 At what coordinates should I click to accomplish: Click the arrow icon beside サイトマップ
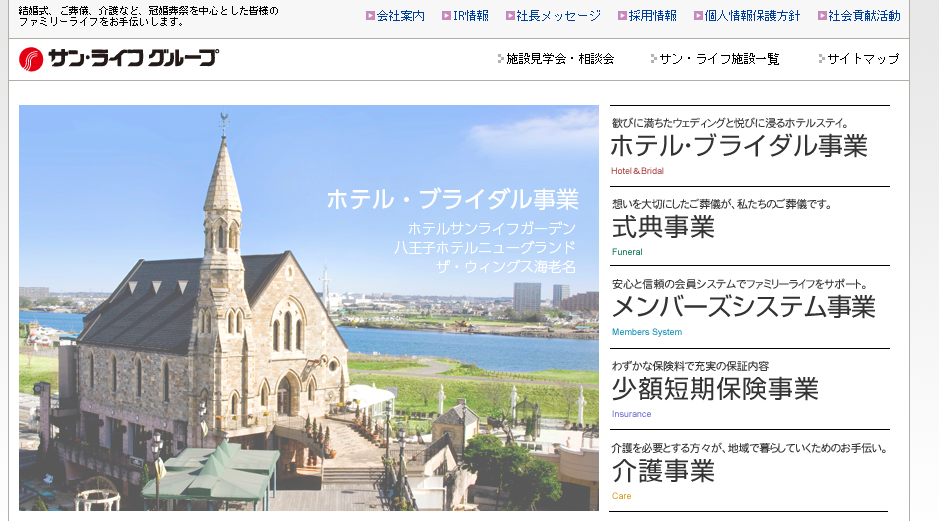[x=822, y=59]
